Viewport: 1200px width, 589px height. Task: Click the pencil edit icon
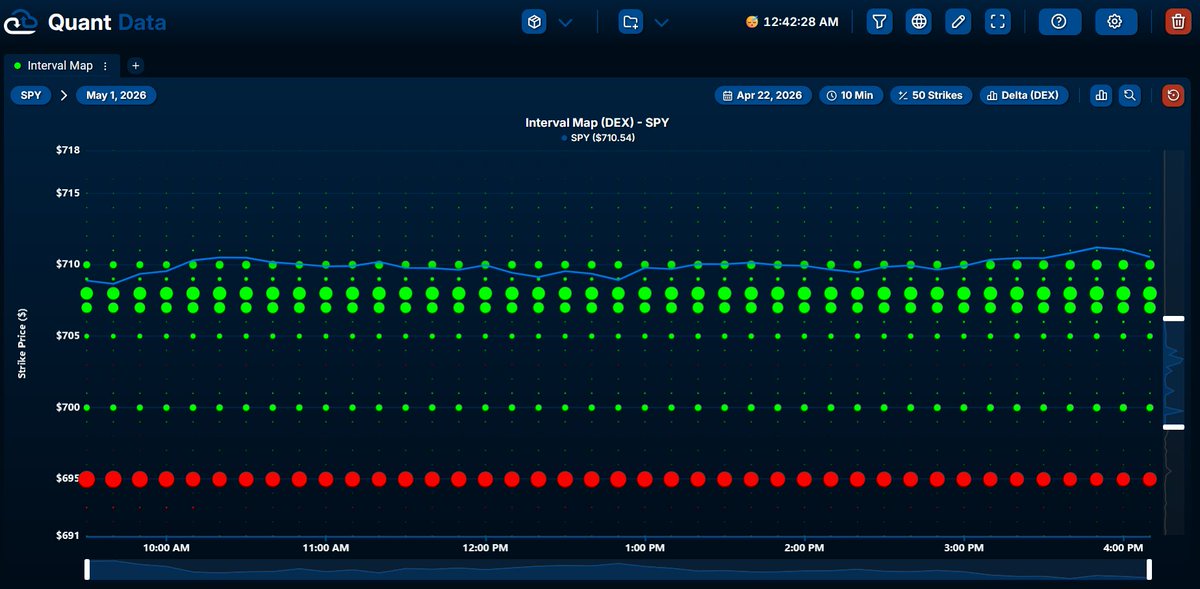tap(958, 22)
